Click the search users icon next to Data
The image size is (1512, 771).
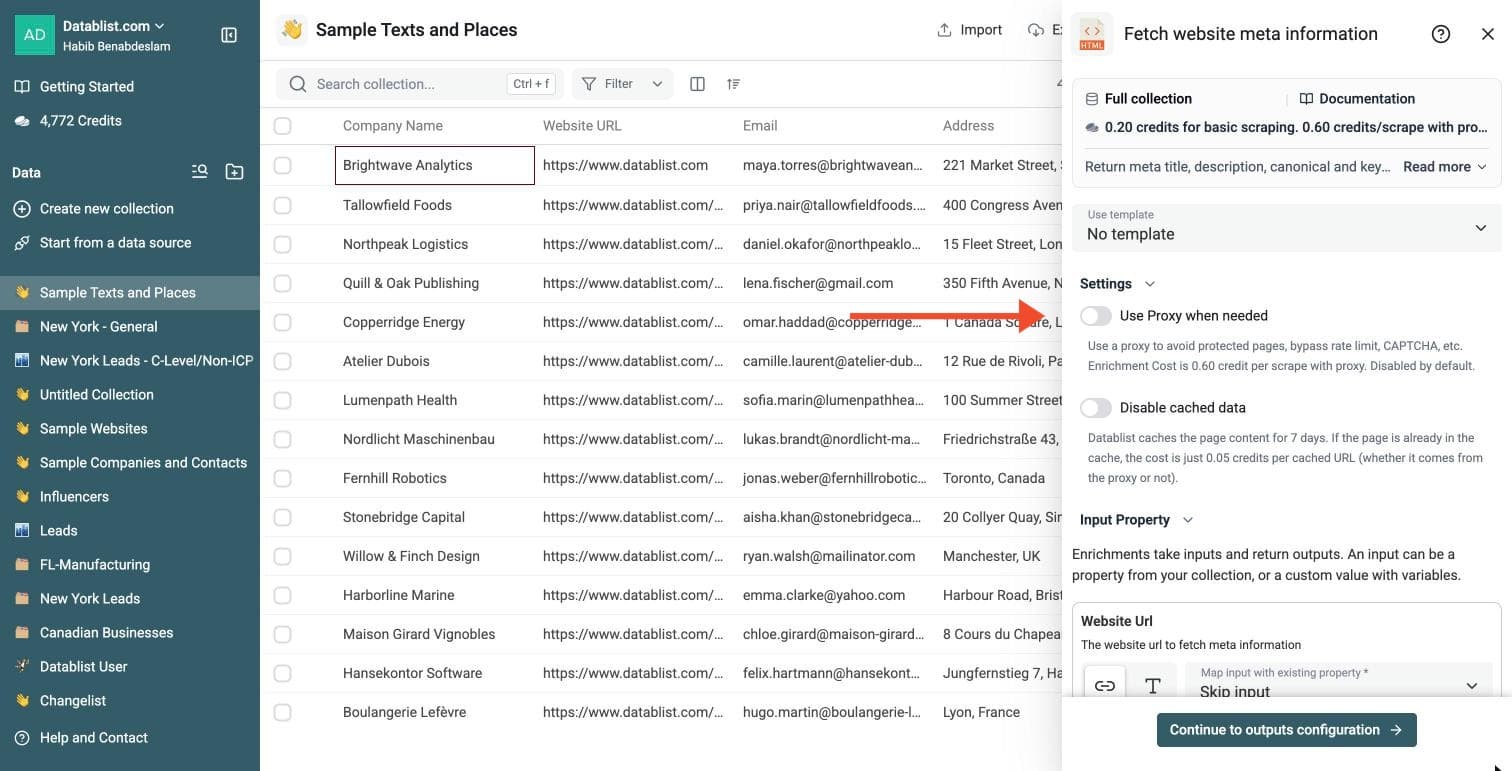pos(200,172)
